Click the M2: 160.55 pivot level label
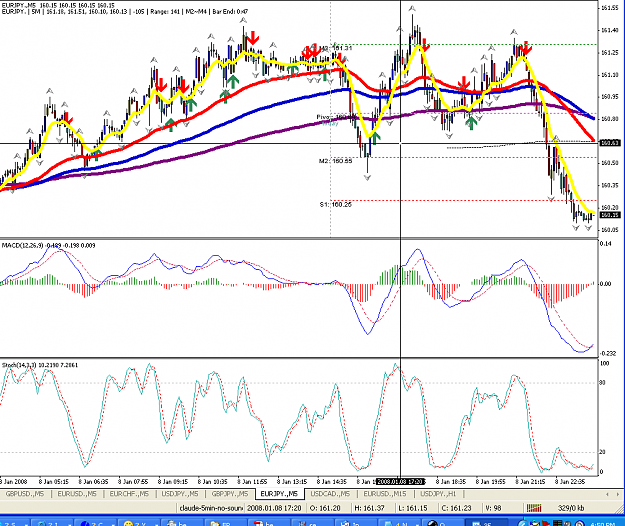 pos(336,161)
